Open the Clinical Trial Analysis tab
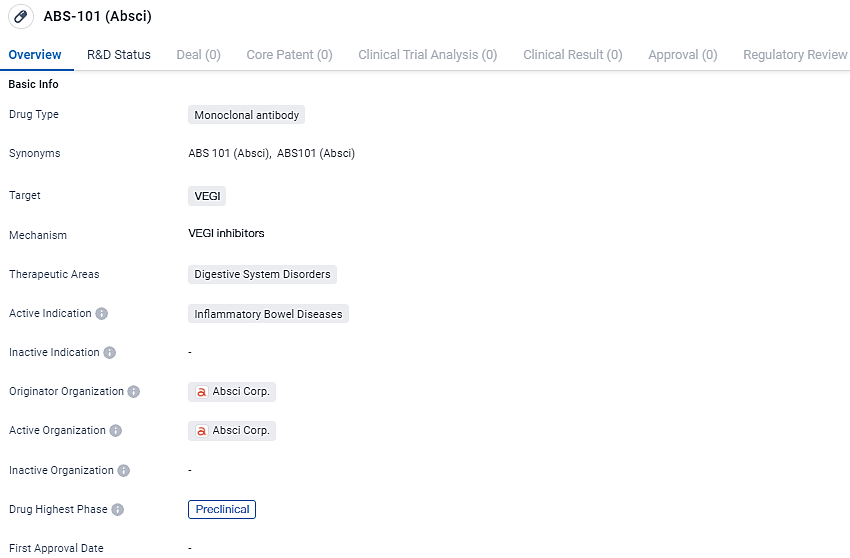This screenshot has height=558, width=850. (427, 55)
